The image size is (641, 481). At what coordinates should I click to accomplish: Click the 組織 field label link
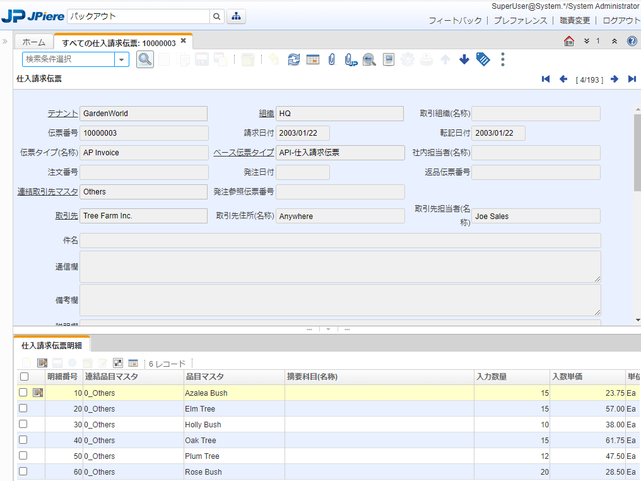[266, 114]
